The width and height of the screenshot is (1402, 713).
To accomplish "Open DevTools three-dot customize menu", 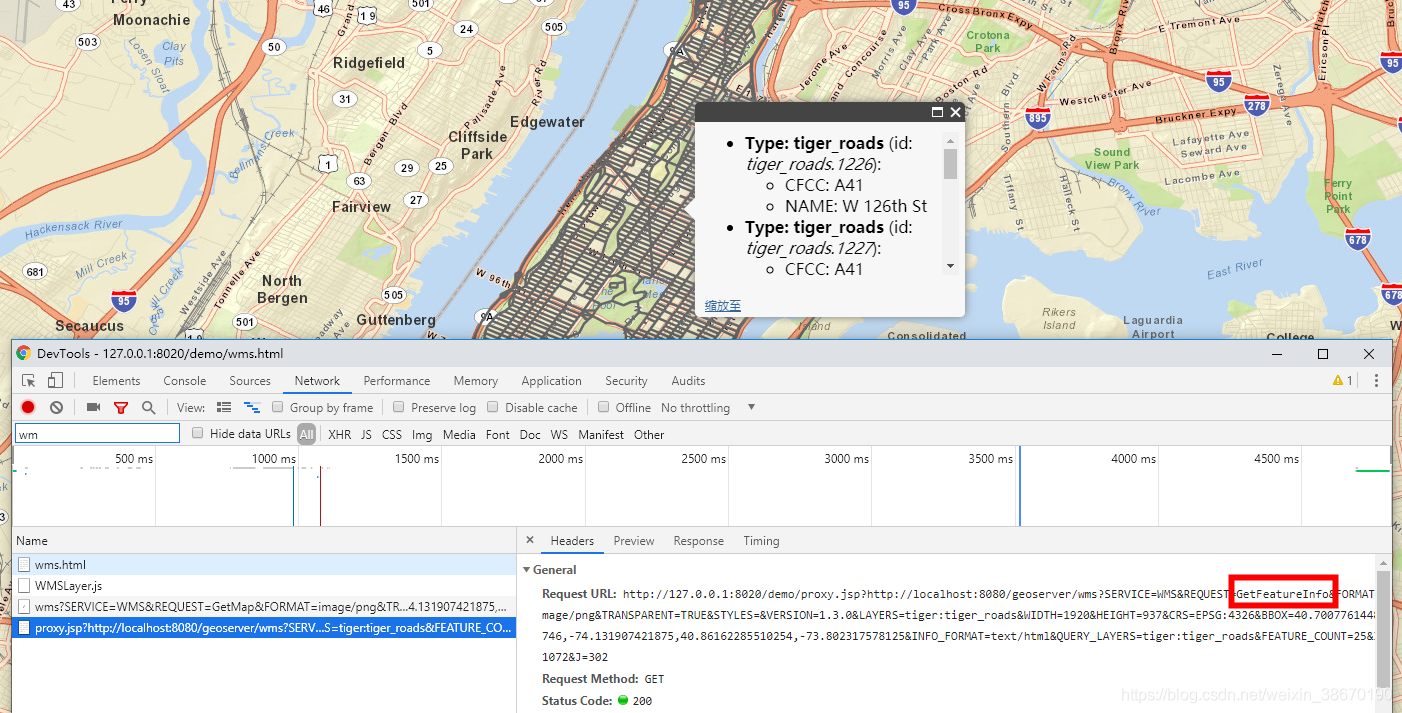I will click(x=1376, y=381).
